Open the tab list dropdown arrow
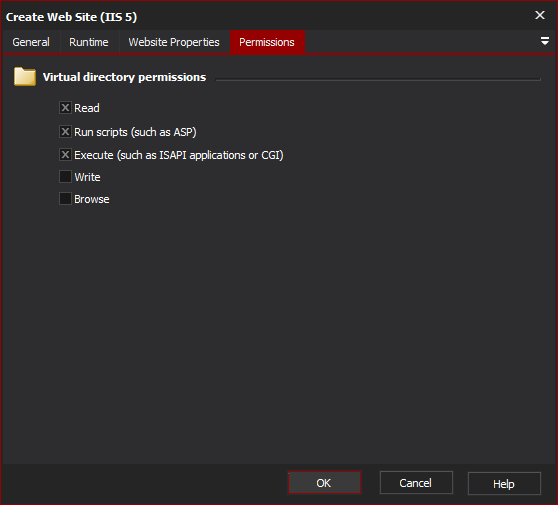This screenshot has width=558, height=505. coord(544,41)
